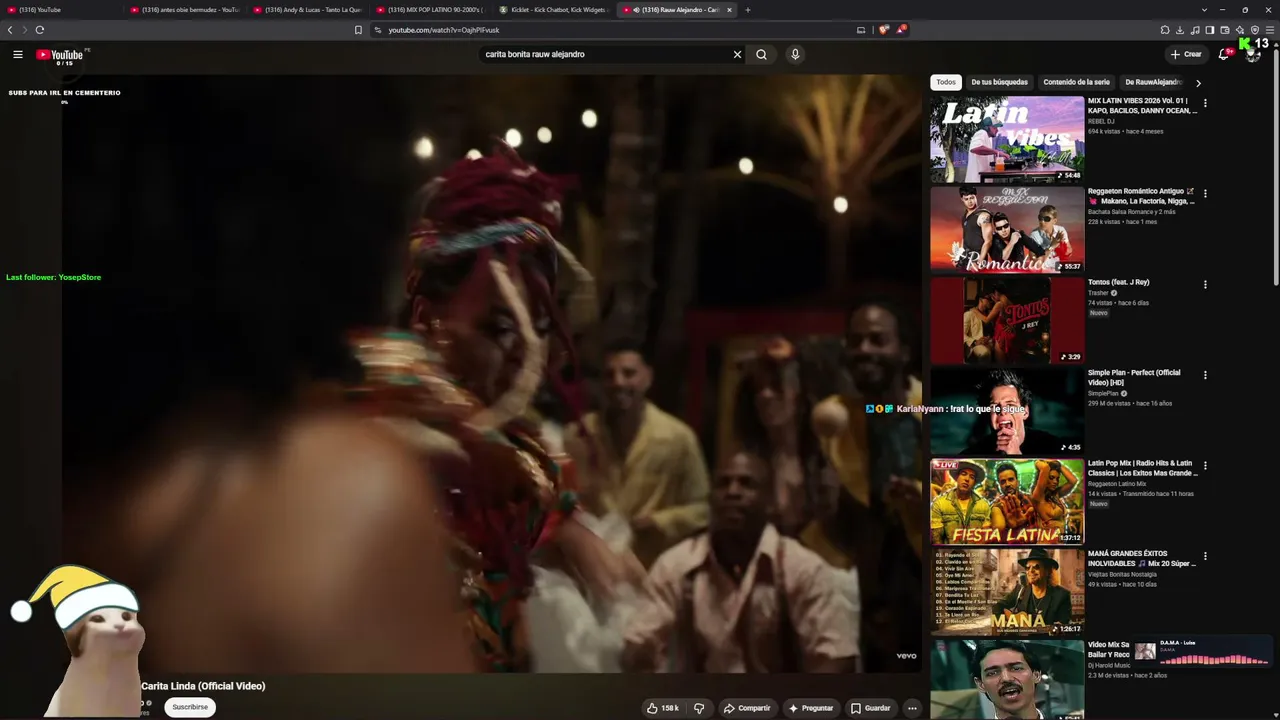Go forward with the browser forward arrow
This screenshot has height=720, width=1280.
24,30
